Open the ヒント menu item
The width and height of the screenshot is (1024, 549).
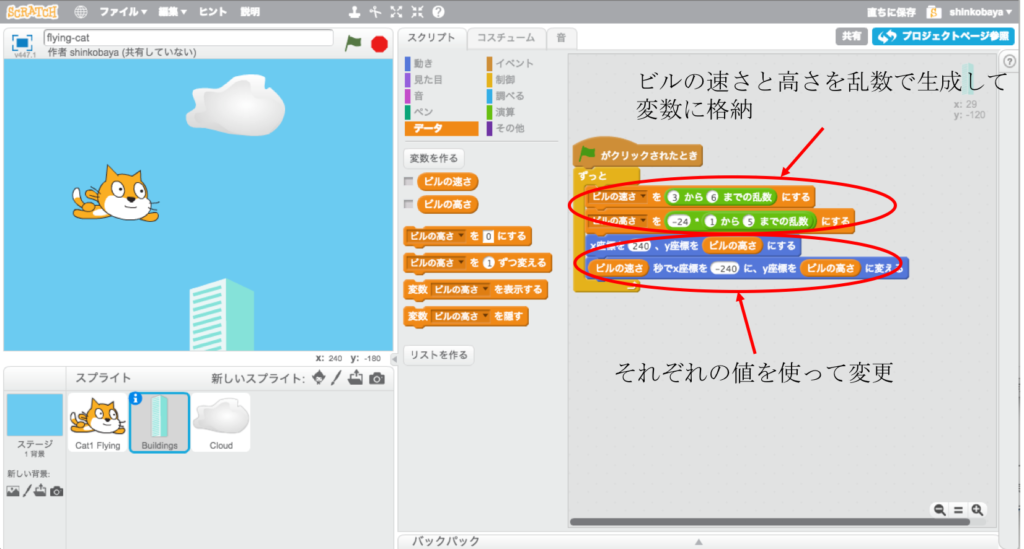tap(212, 12)
